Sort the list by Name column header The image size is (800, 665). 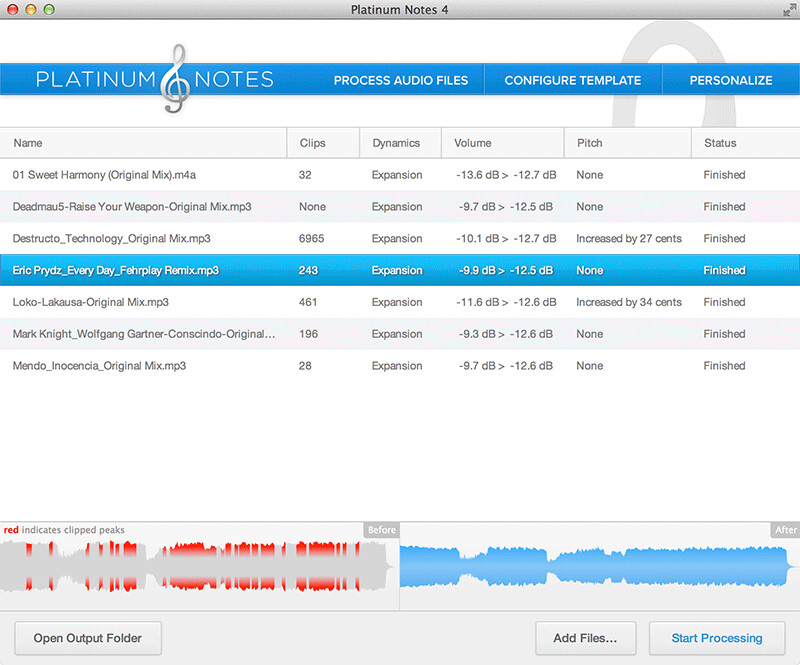click(28, 143)
